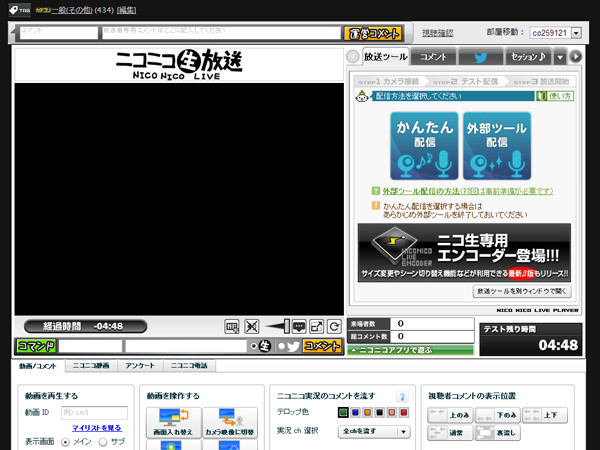This screenshot has width=600, height=450.
Task: Select the 動画/コメント bottom tab
Action: click(x=38, y=366)
